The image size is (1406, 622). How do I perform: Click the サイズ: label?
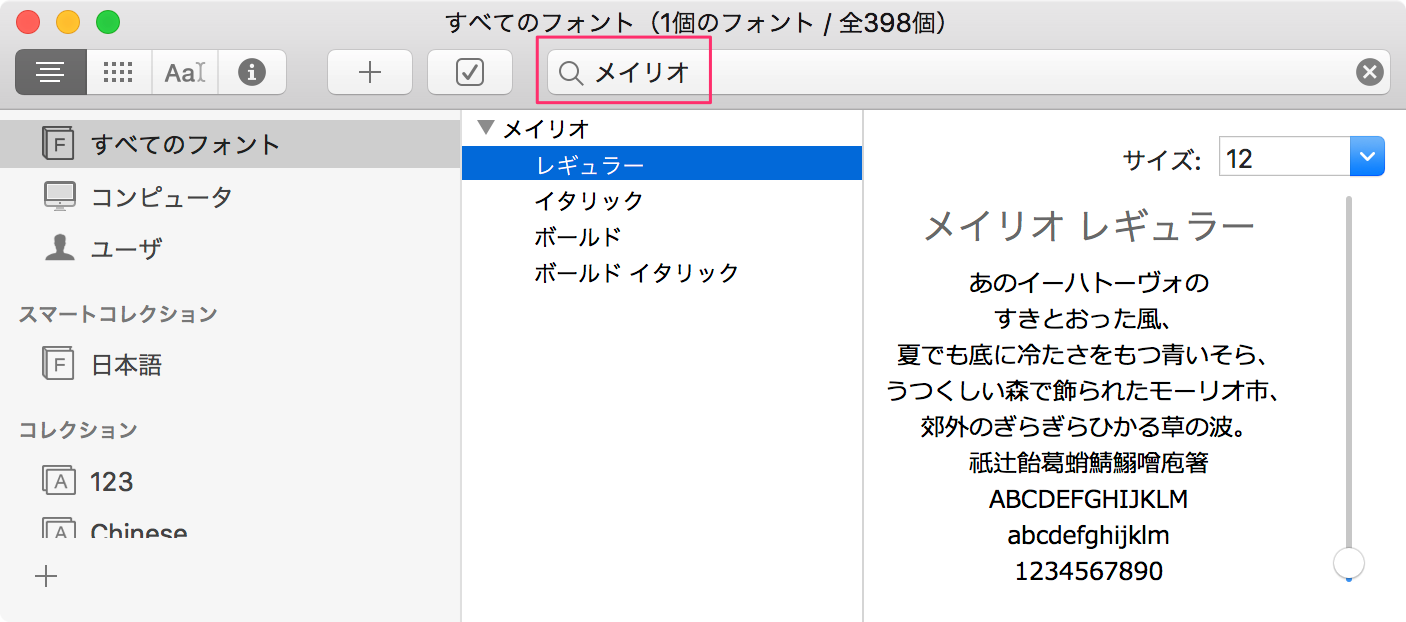point(1162,158)
